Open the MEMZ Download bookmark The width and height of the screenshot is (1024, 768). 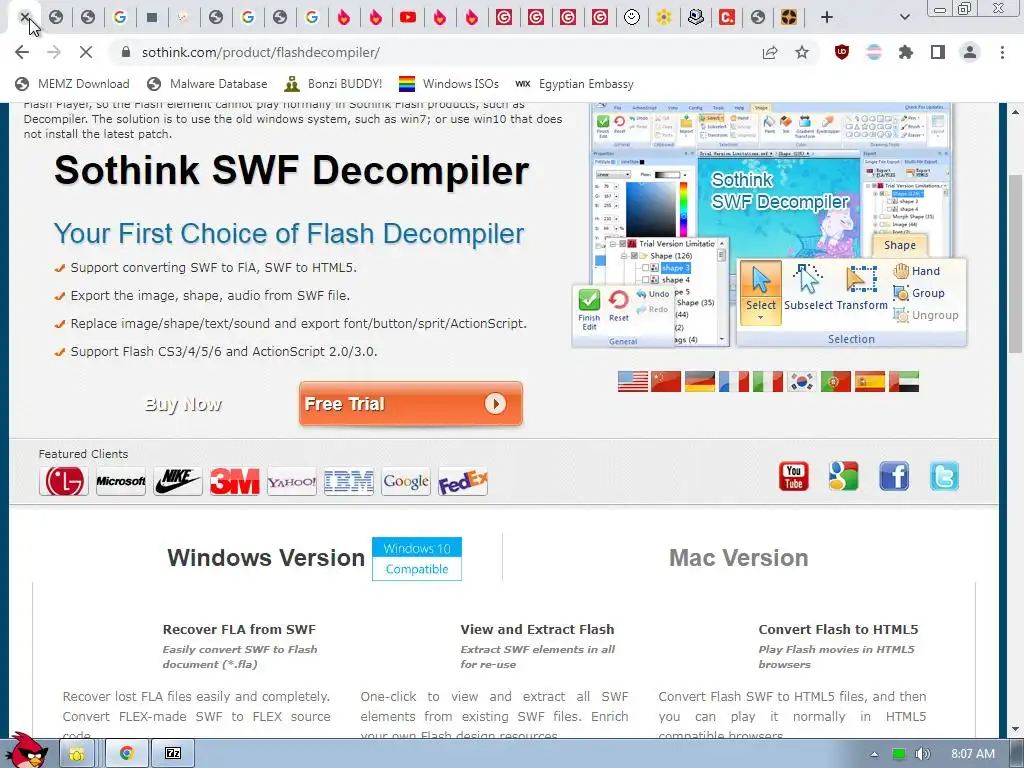point(72,84)
